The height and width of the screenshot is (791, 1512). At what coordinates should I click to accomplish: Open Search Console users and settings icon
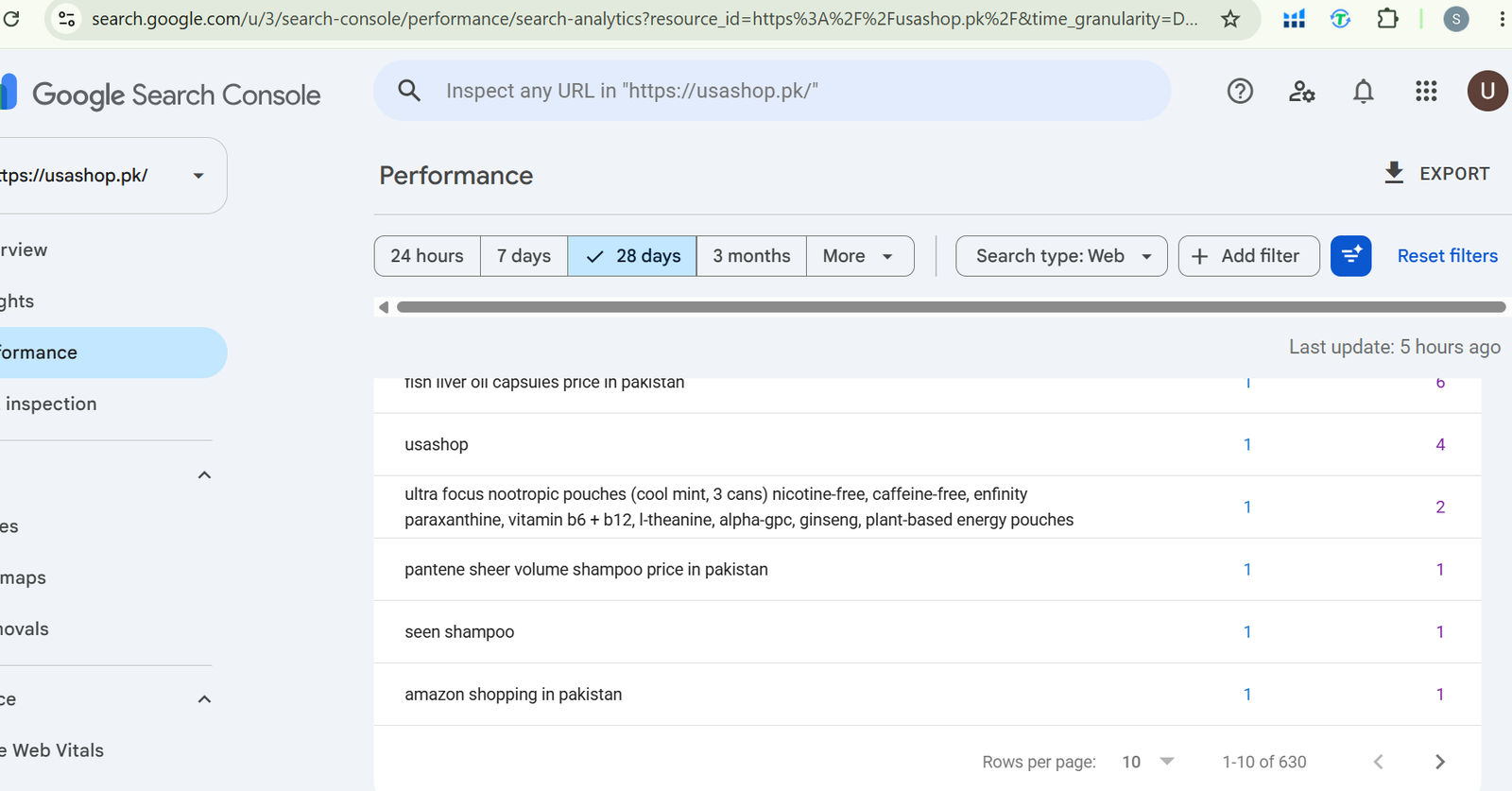[x=1301, y=91]
